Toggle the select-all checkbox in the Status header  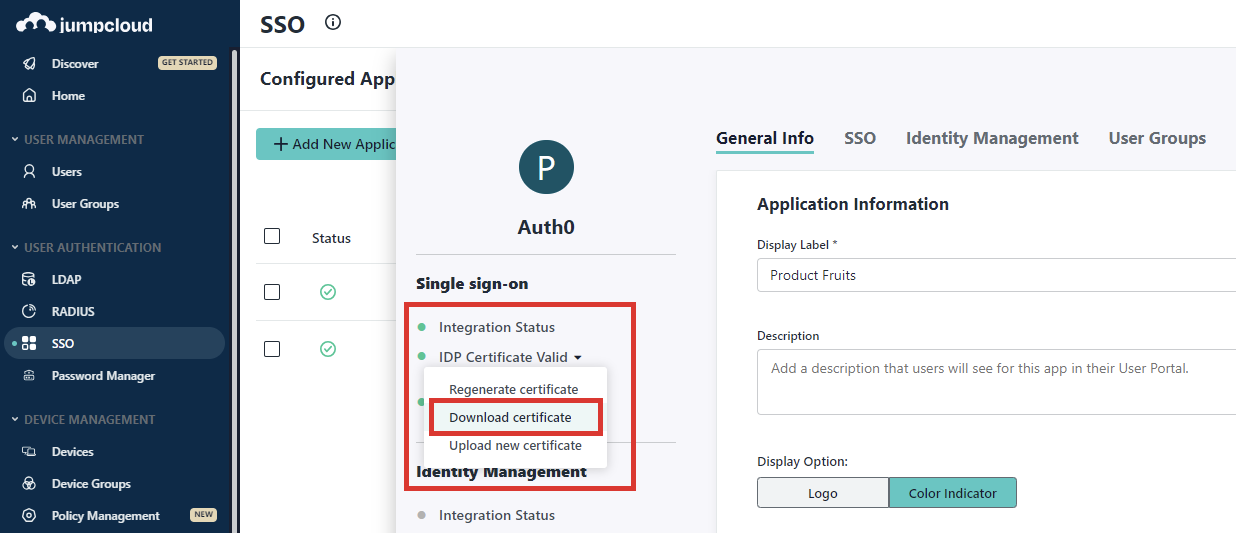pos(272,236)
